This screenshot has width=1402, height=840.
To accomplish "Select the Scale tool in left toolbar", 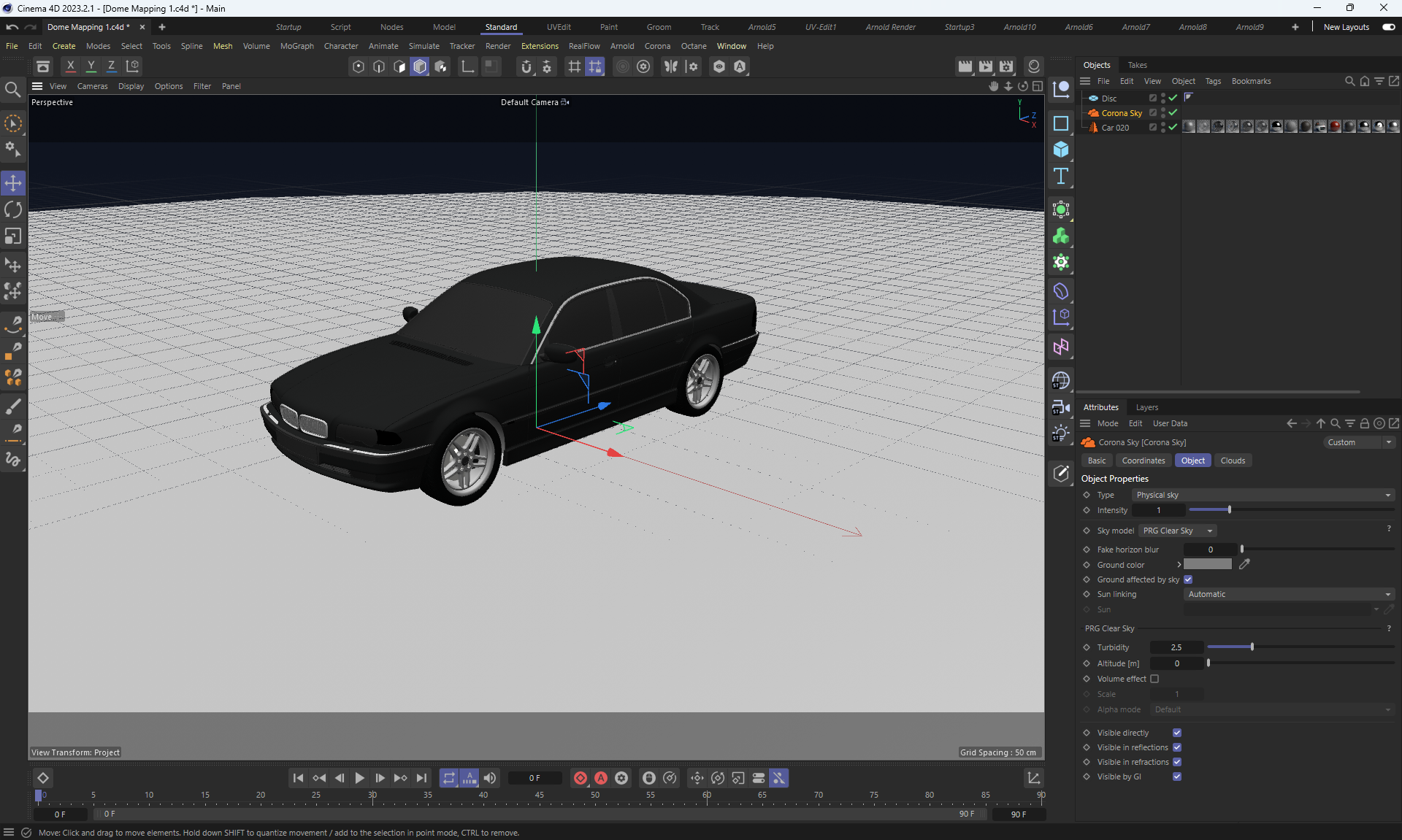I will [13, 236].
